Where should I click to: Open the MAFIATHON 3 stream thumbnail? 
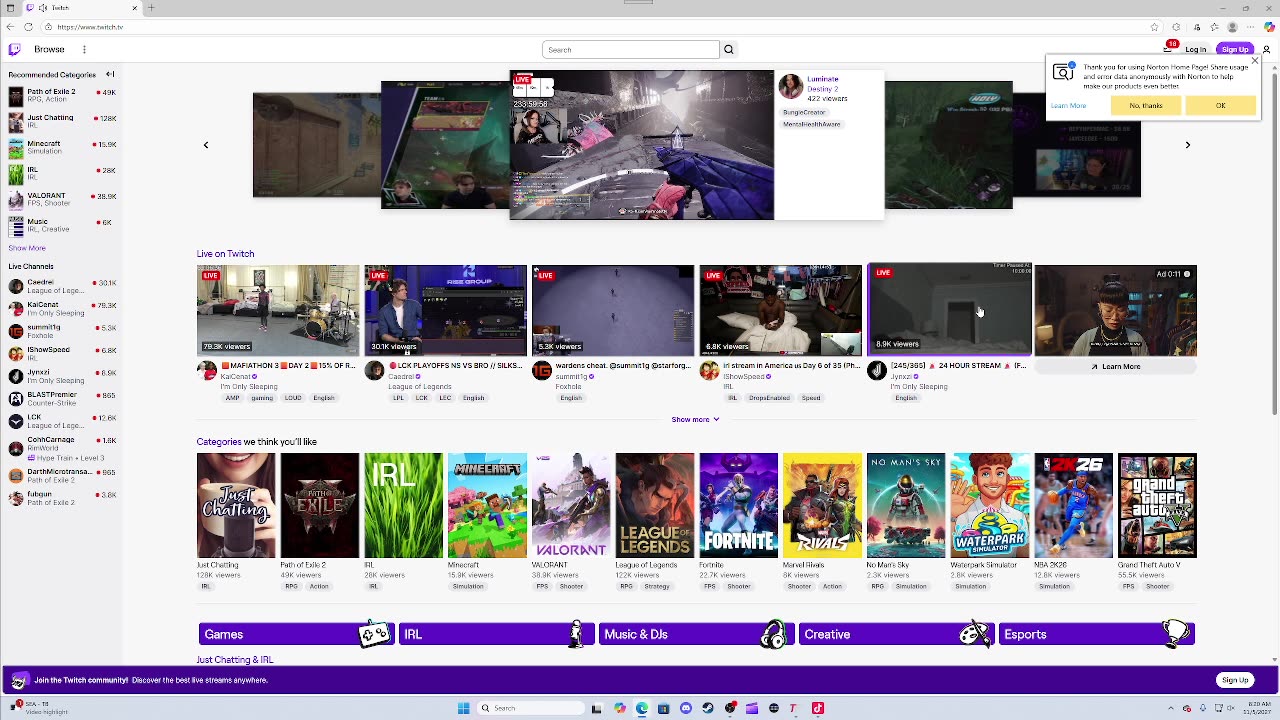pyautogui.click(x=278, y=310)
